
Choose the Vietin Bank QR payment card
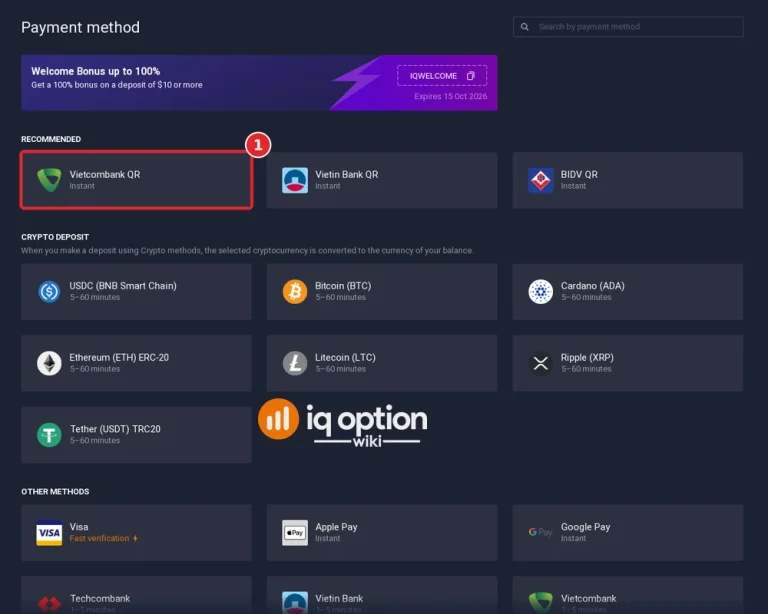[382, 180]
